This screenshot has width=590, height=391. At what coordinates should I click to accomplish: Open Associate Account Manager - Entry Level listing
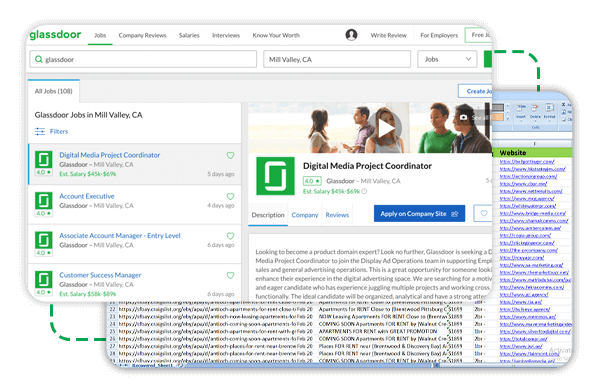click(x=120, y=236)
